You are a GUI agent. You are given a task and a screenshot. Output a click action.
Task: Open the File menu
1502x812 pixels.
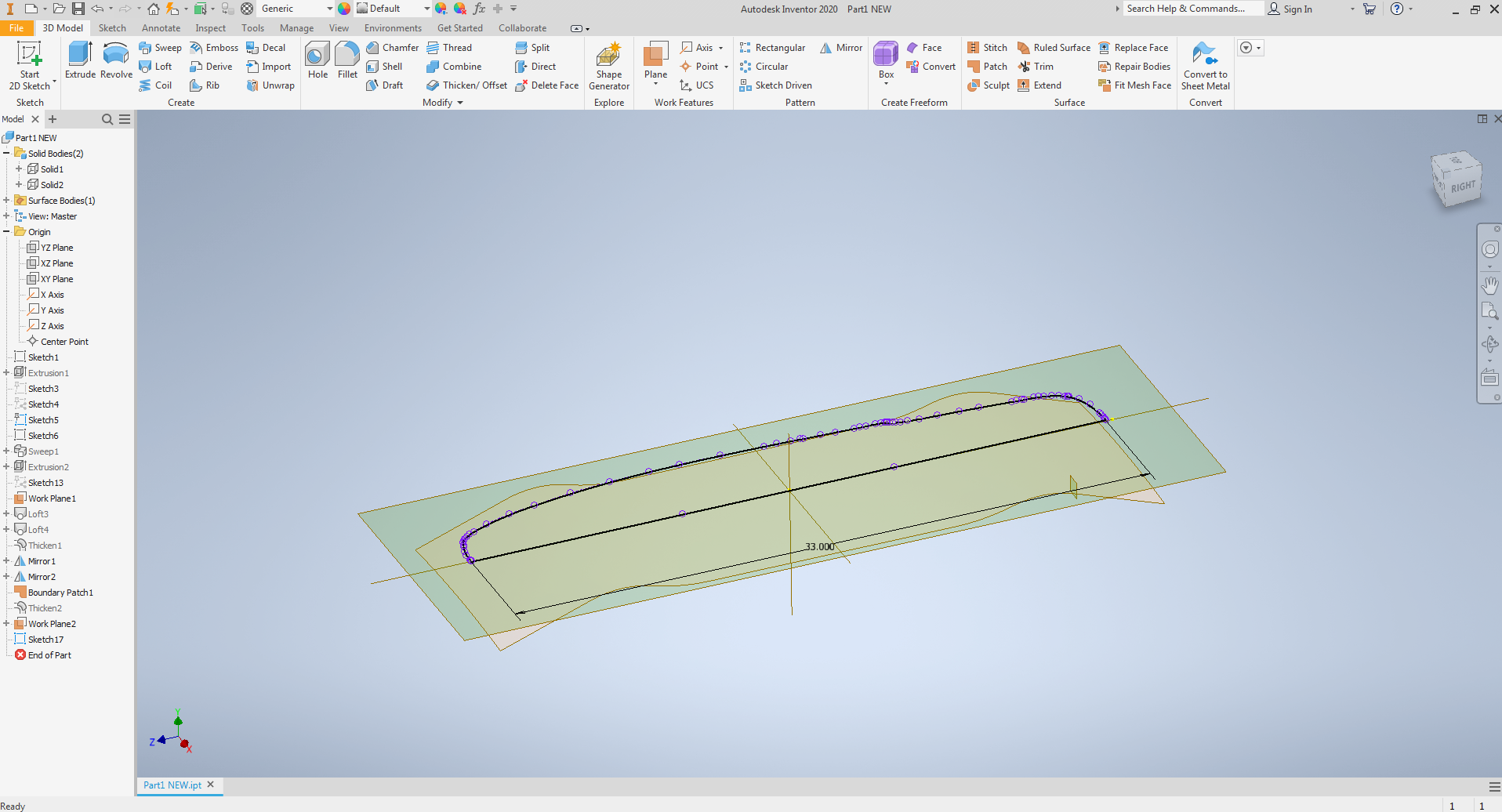click(x=16, y=27)
